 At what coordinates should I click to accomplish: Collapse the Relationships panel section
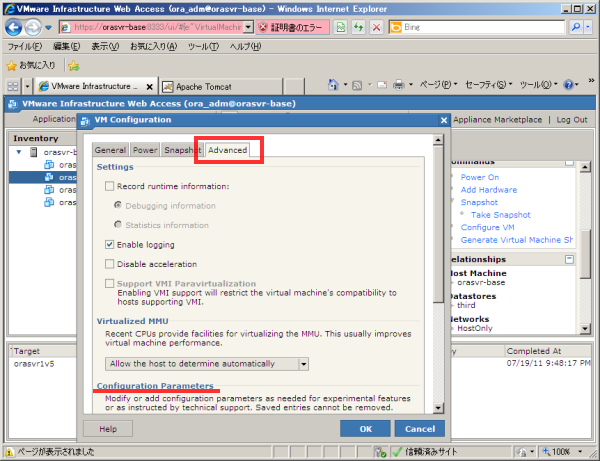point(570,259)
